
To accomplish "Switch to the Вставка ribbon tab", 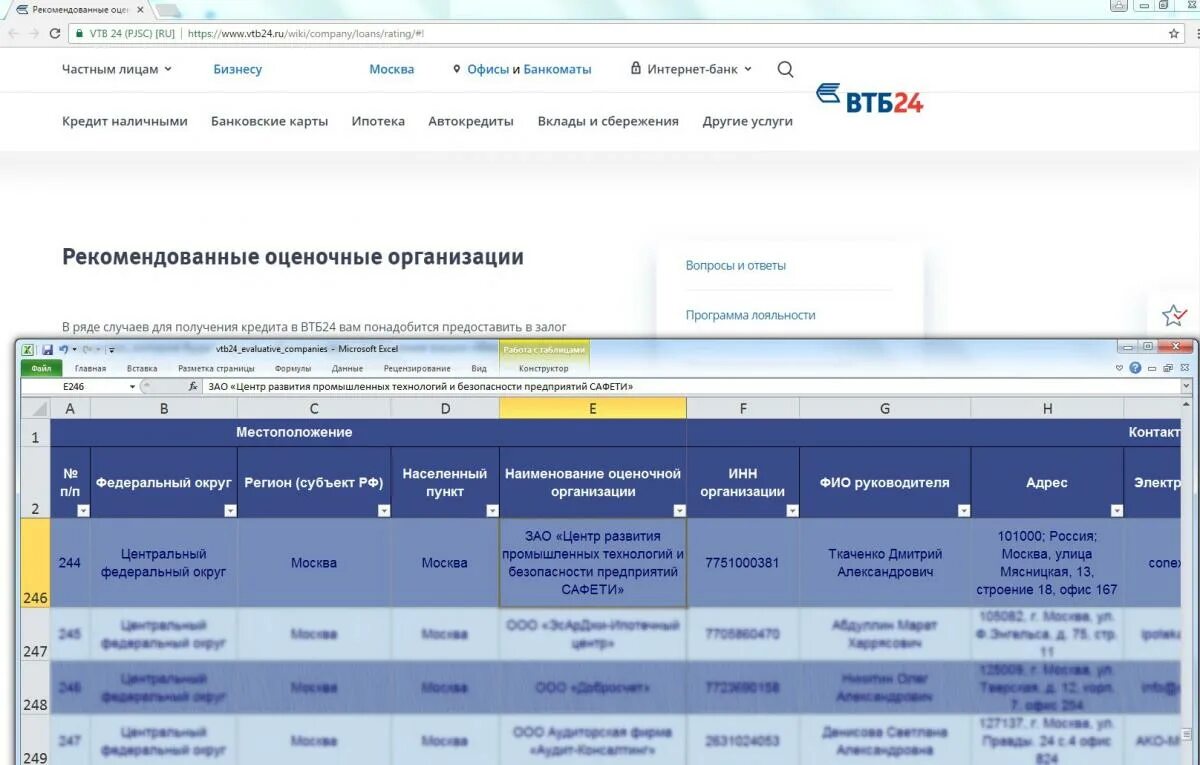I will point(142,368).
